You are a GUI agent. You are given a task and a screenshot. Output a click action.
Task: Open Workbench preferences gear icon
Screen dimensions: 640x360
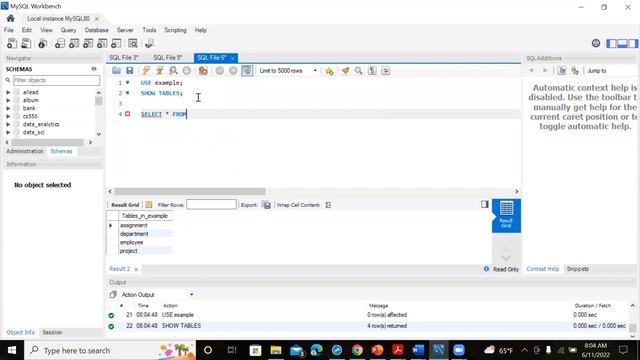[596, 43]
